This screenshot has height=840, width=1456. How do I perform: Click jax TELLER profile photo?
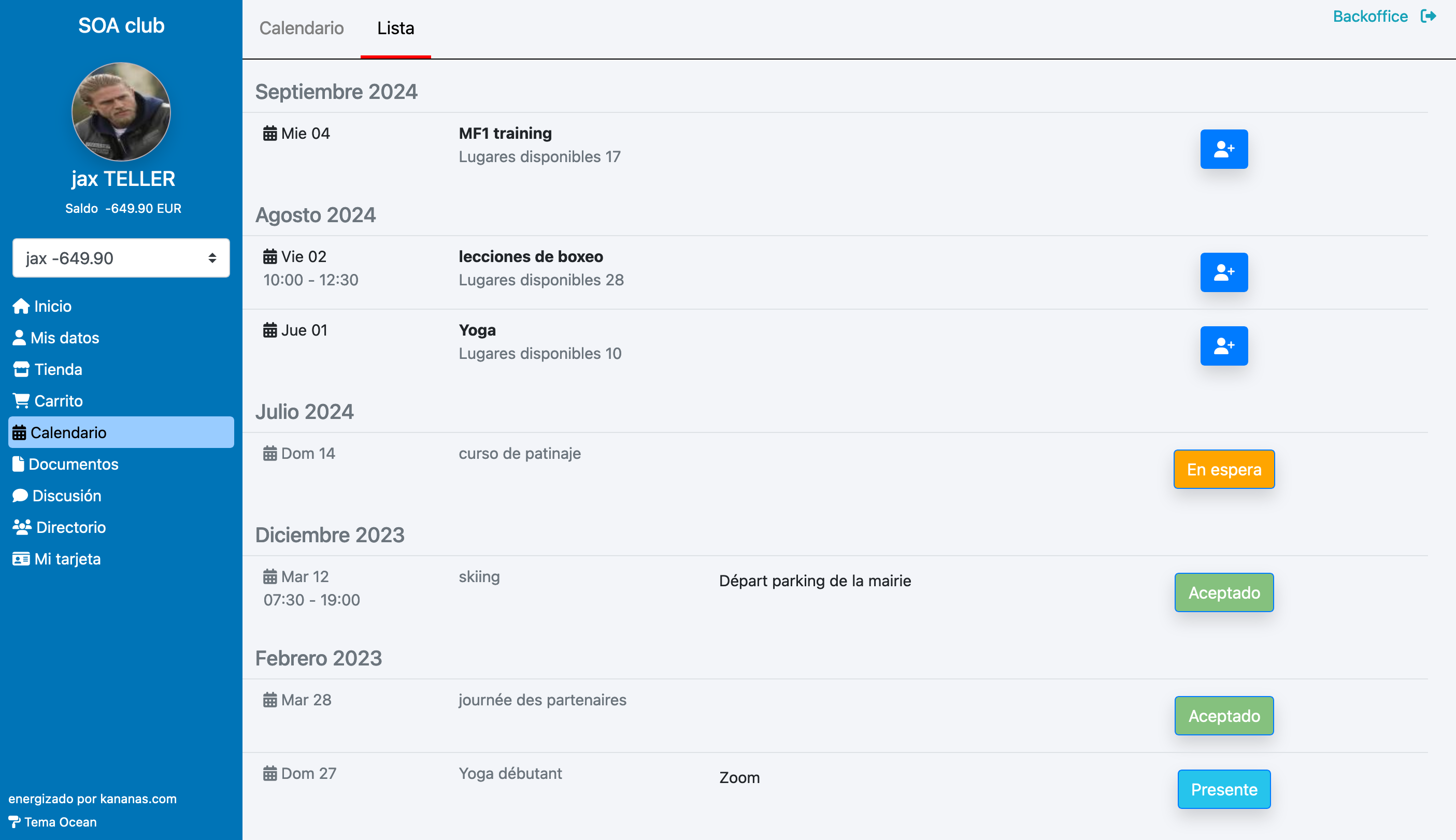pyautogui.click(x=121, y=112)
